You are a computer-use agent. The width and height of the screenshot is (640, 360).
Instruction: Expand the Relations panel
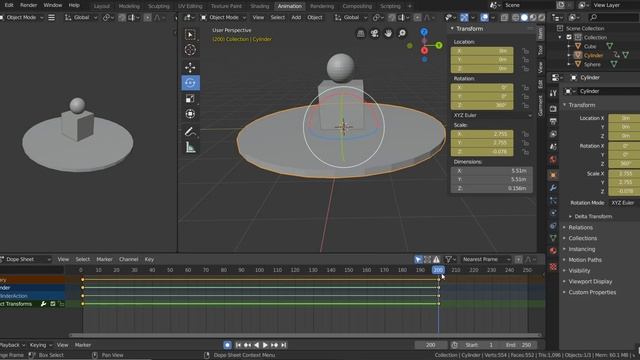pyautogui.click(x=580, y=227)
